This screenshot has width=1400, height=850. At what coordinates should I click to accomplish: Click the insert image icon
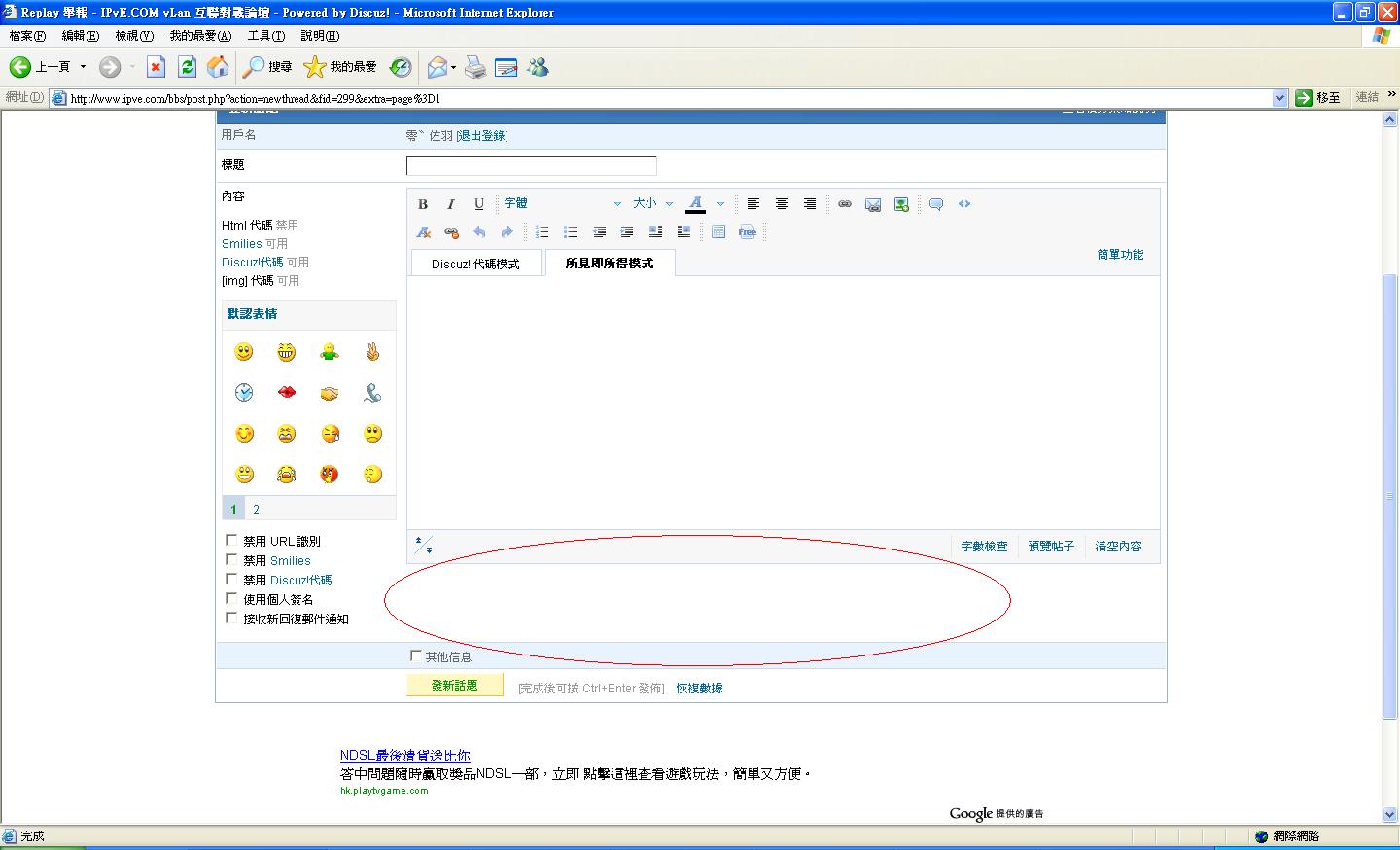point(873,204)
